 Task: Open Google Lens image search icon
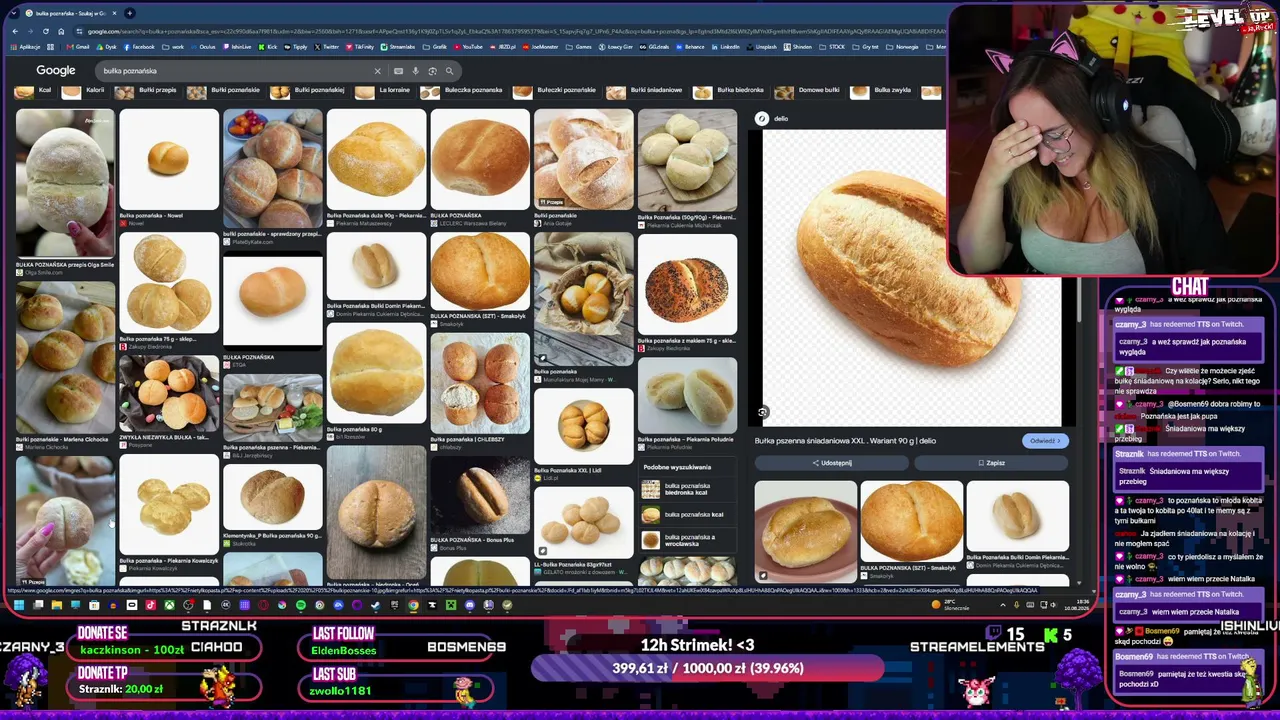[432, 71]
